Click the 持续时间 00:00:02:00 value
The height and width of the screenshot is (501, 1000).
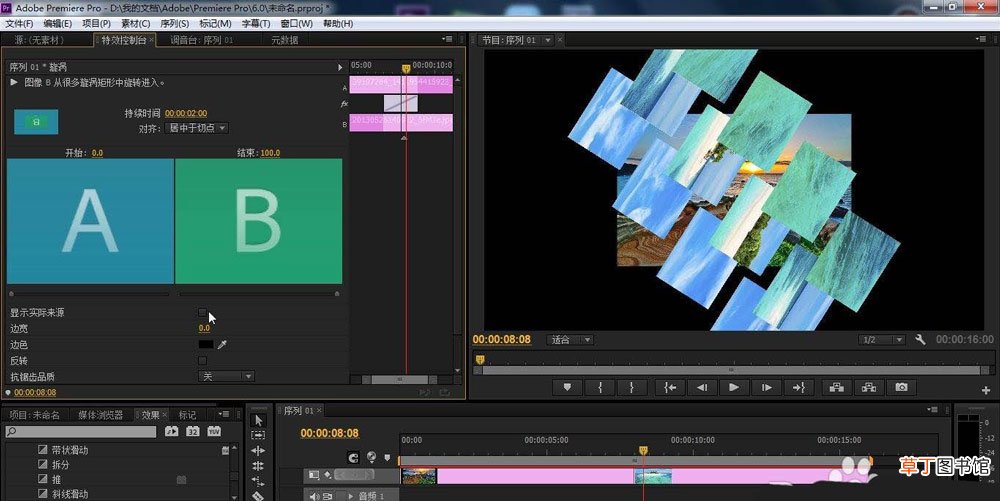tap(186, 113)
